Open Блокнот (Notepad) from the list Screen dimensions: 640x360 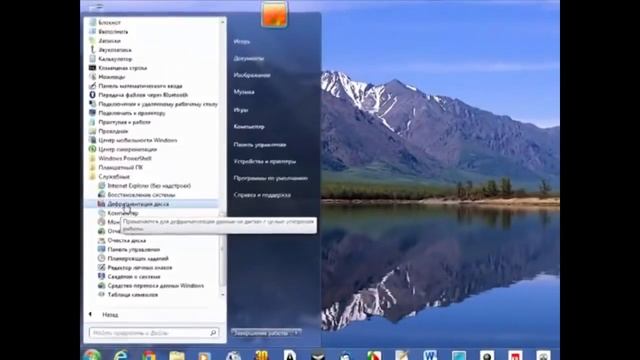click(109, 22)
